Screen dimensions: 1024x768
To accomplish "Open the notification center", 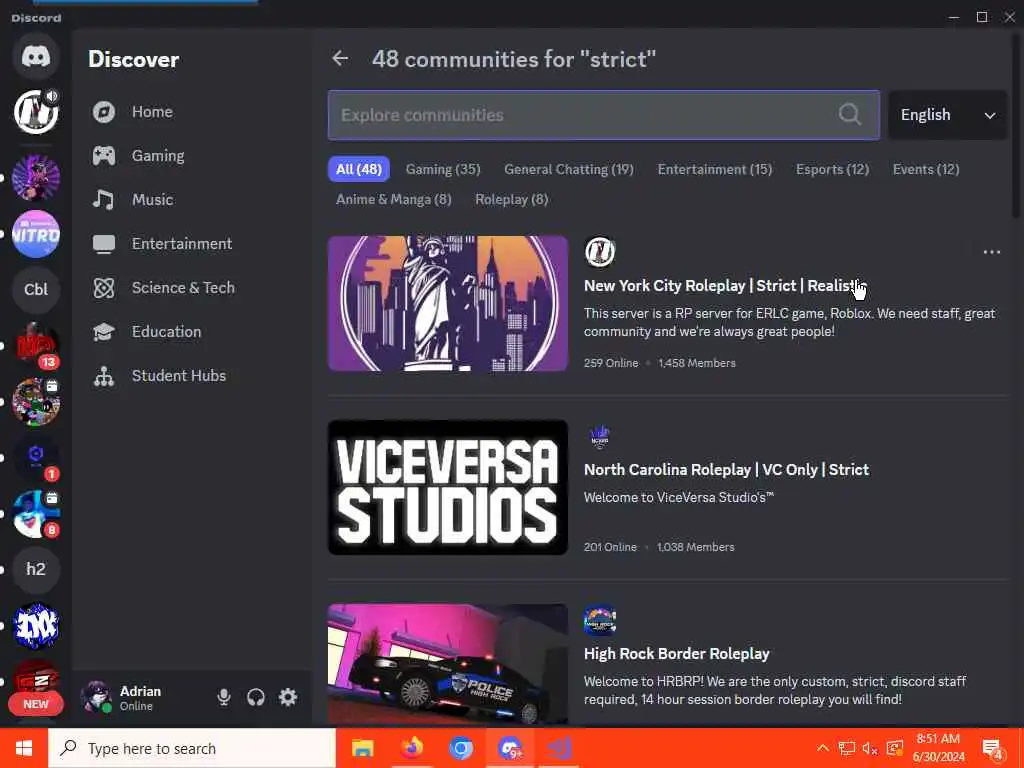I will coord(993,748).
